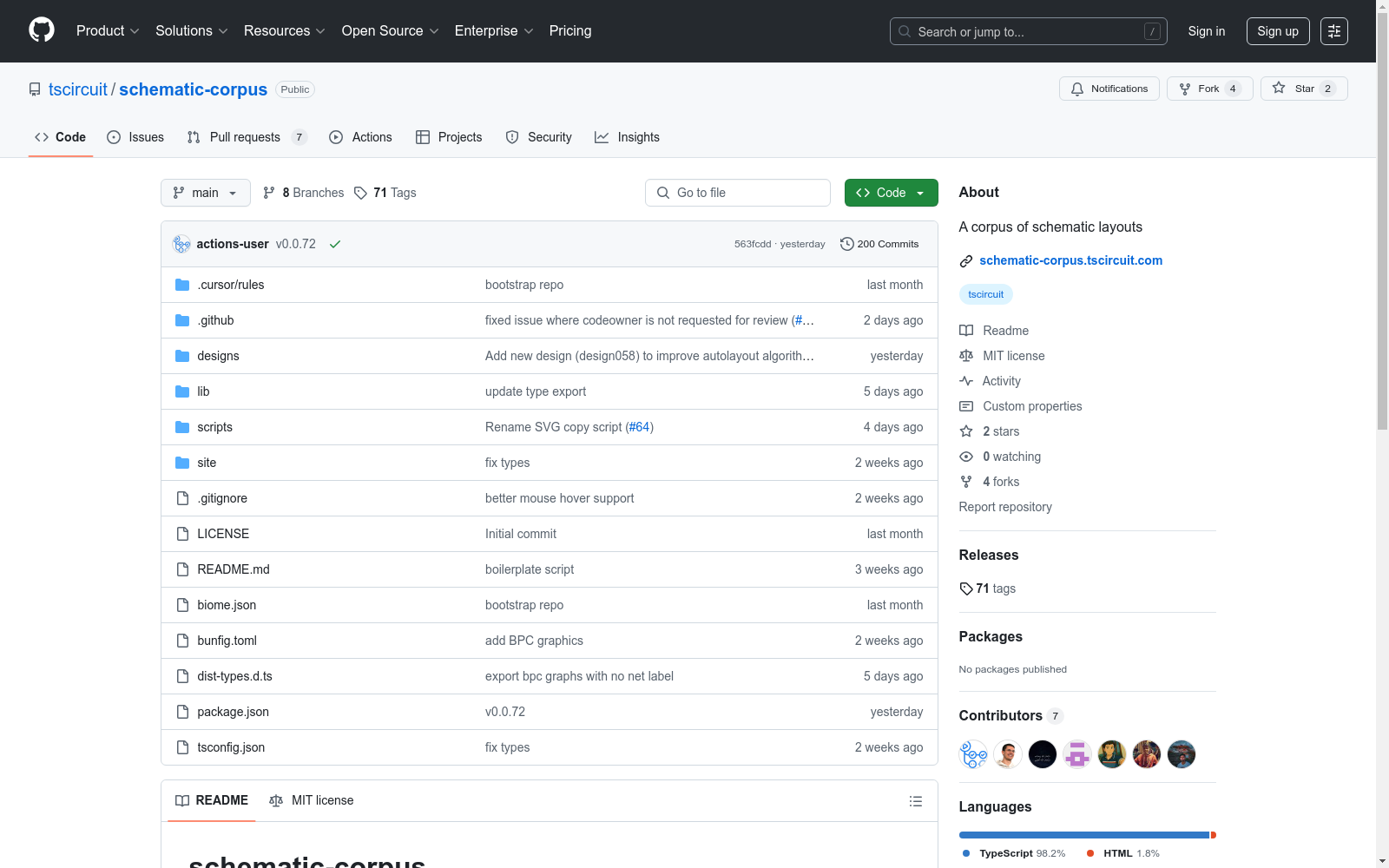
Task: Select the README tab below files
Action: click(212, 800)
